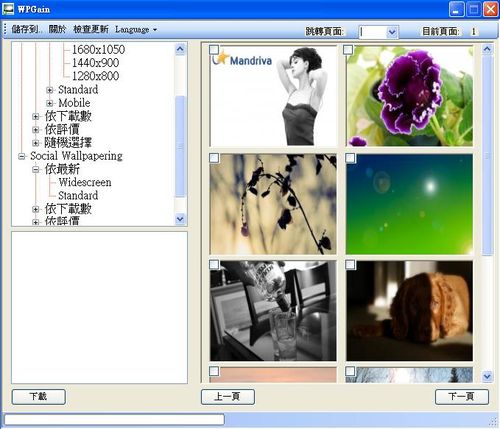Check the partially visible pink wallpaper checkbox
This screenshot has width=500, height=429.
(x=214, y=371)
